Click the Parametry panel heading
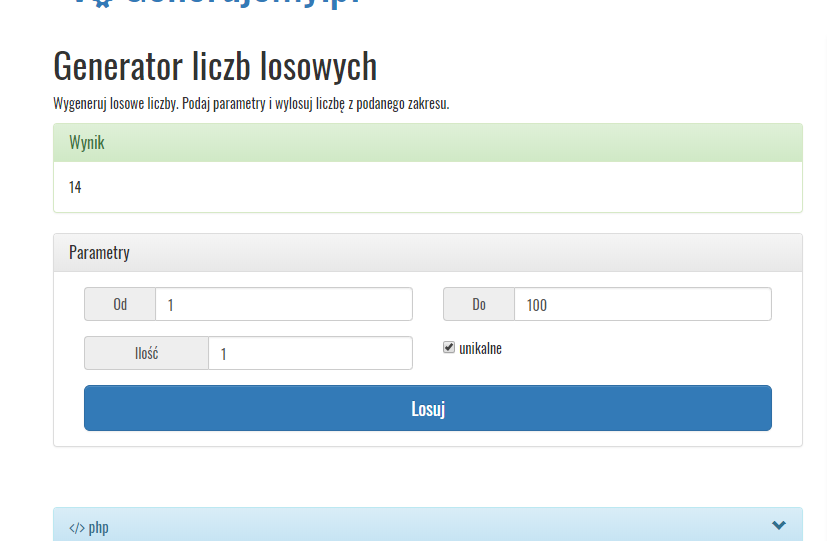 click(428, 253)
